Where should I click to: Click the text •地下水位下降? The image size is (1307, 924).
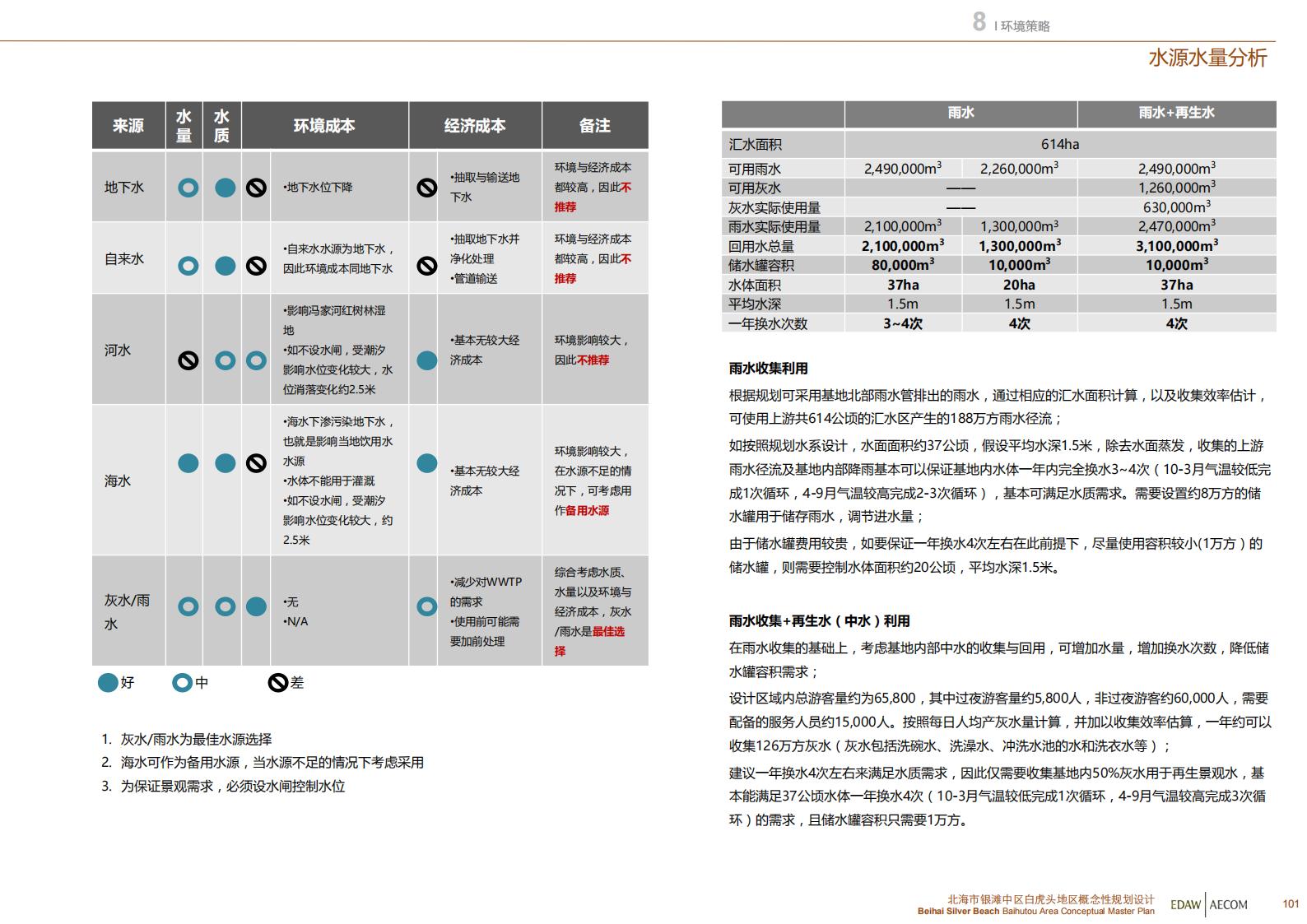pos(318,188)
